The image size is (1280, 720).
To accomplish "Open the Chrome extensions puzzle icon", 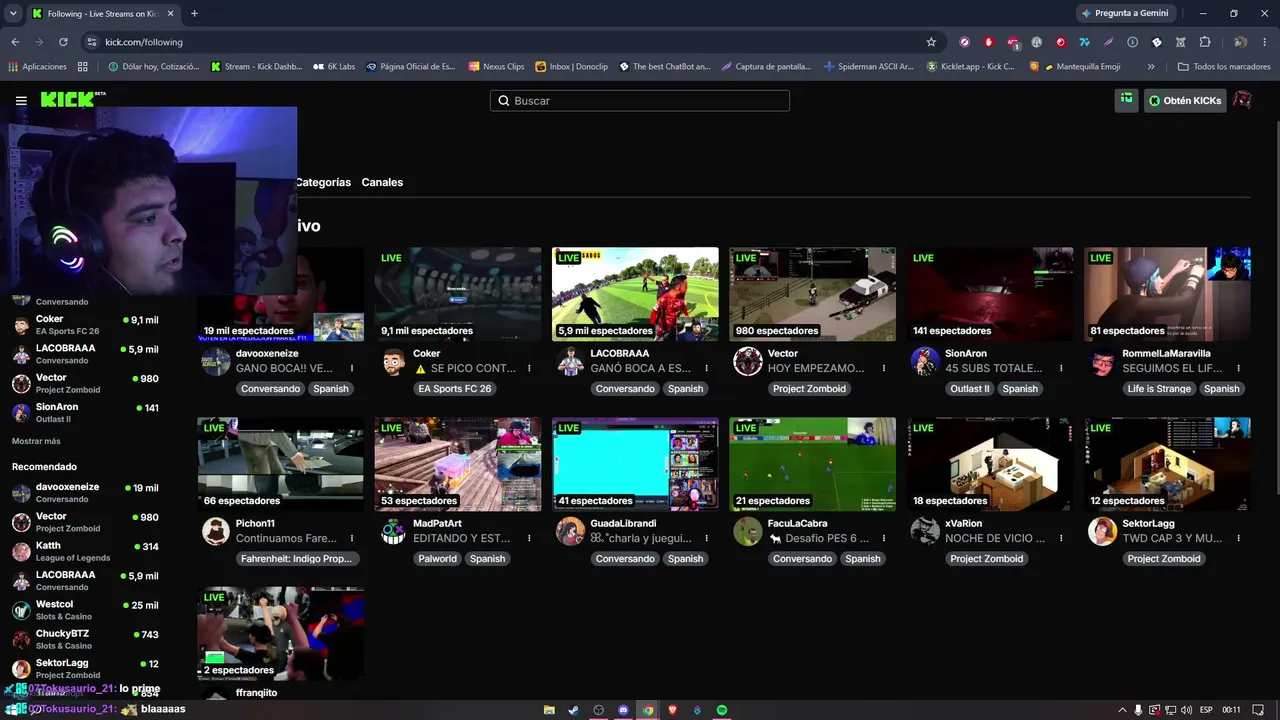I will 1205,42.
